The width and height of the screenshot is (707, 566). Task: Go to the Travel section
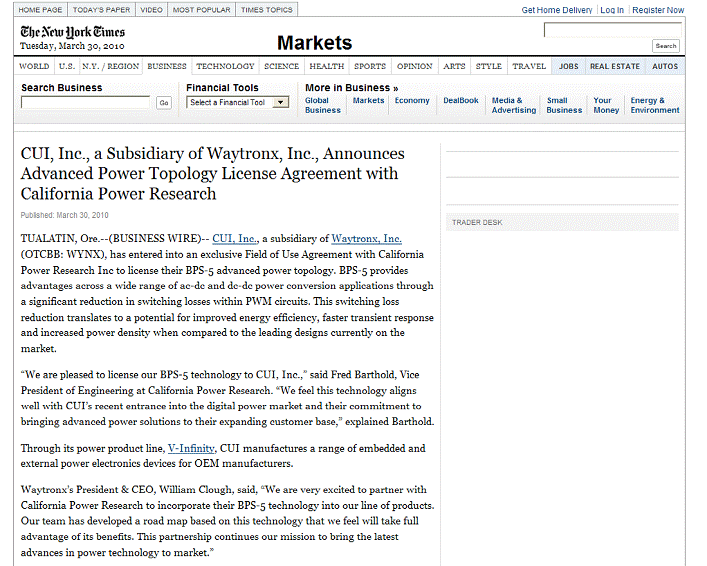coord(529,66)
